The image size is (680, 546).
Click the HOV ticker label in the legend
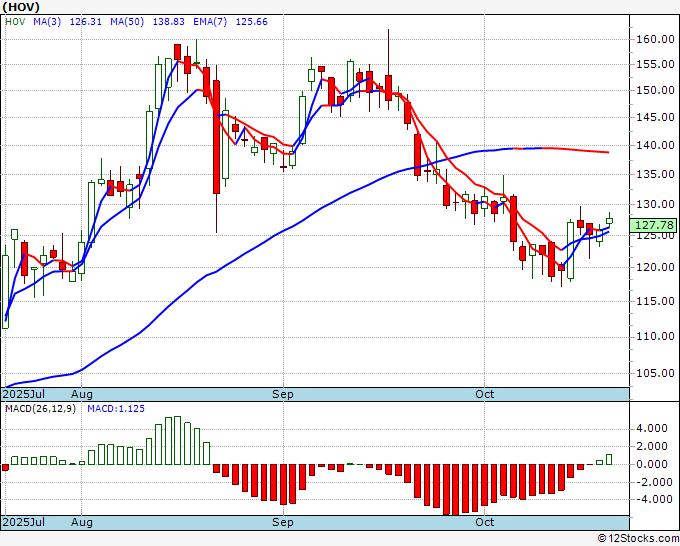coord(15,22)
